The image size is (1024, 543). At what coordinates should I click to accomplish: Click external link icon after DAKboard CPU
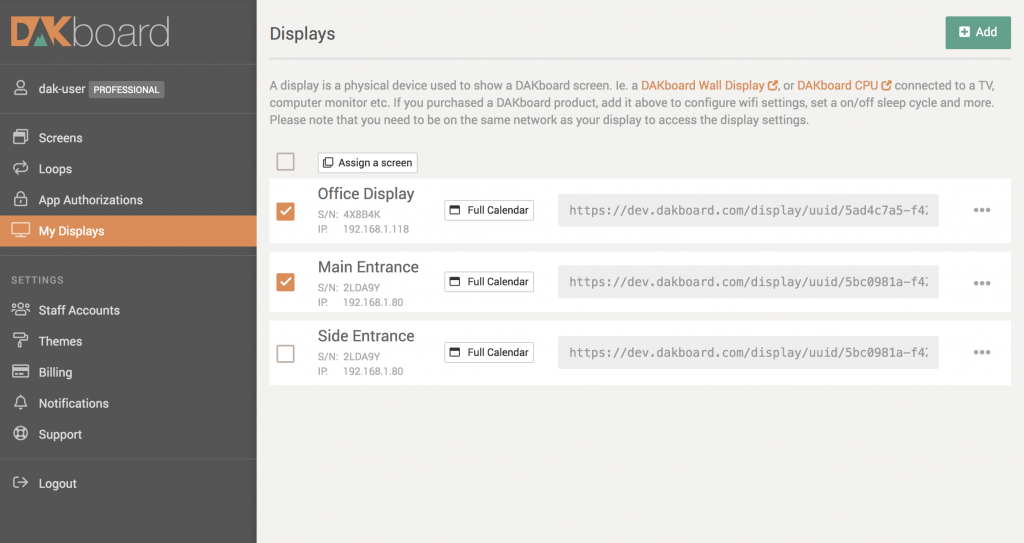coord(886,86)
